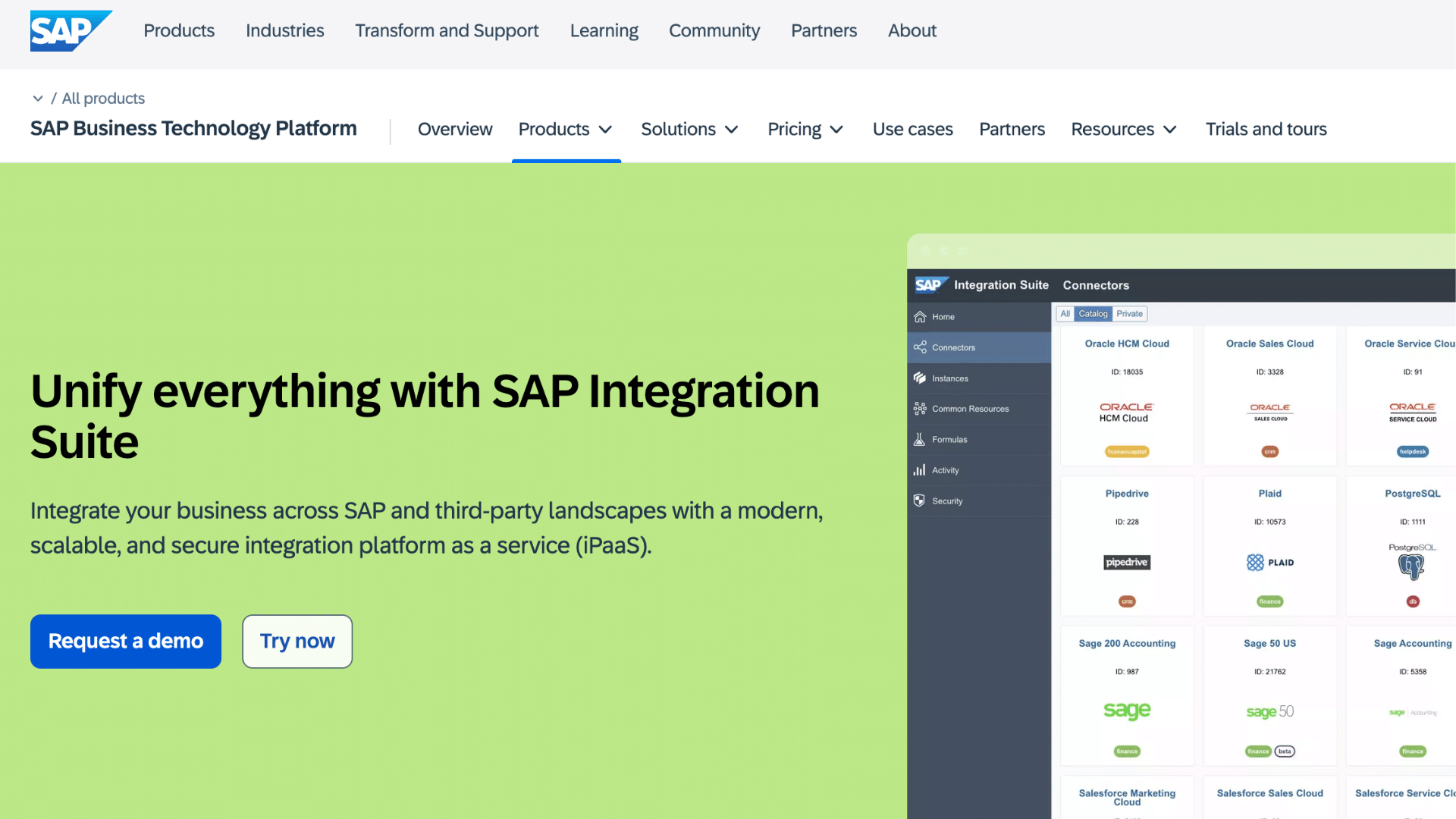Image resolution: width=1456 pixels, height=819 pixels.
Task: Show only Private connectors
Action: point(1128,313)
